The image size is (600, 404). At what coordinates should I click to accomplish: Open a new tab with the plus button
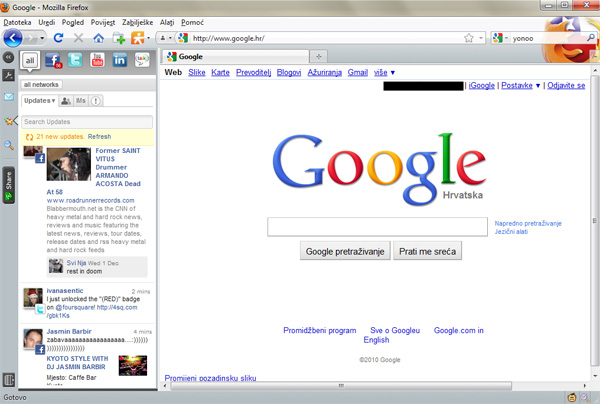[318, 57]
